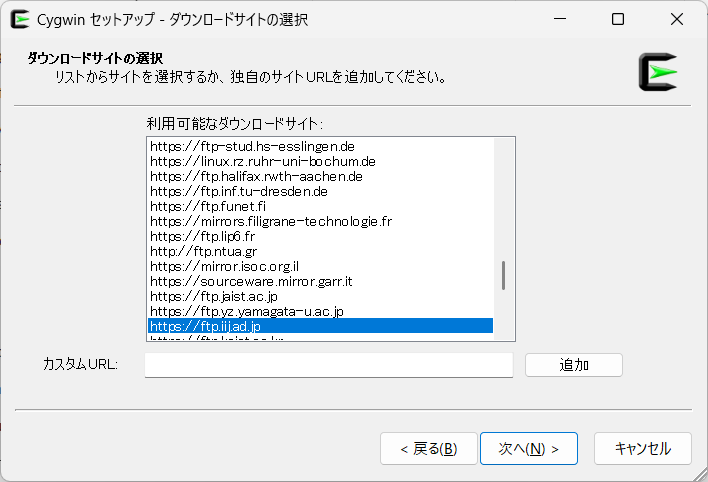Click the large Cygwin logo in the header
The image size is (708, 482).
pyautogui.click(x=658, y=72)
